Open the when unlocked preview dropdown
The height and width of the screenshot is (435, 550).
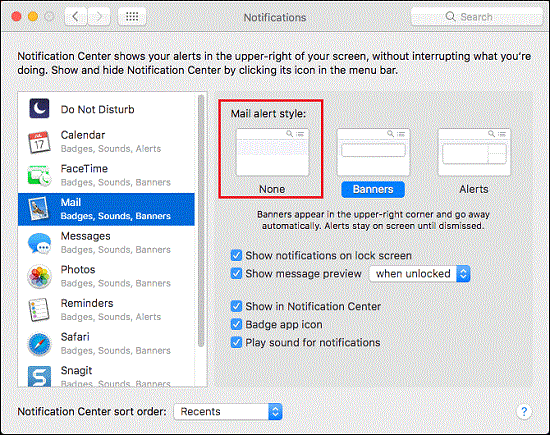[420, 274]
